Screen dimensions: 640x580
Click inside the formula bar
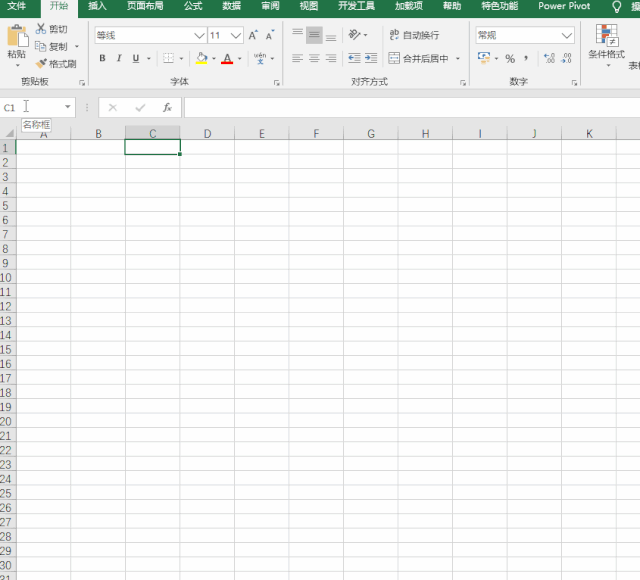(411, 107)
